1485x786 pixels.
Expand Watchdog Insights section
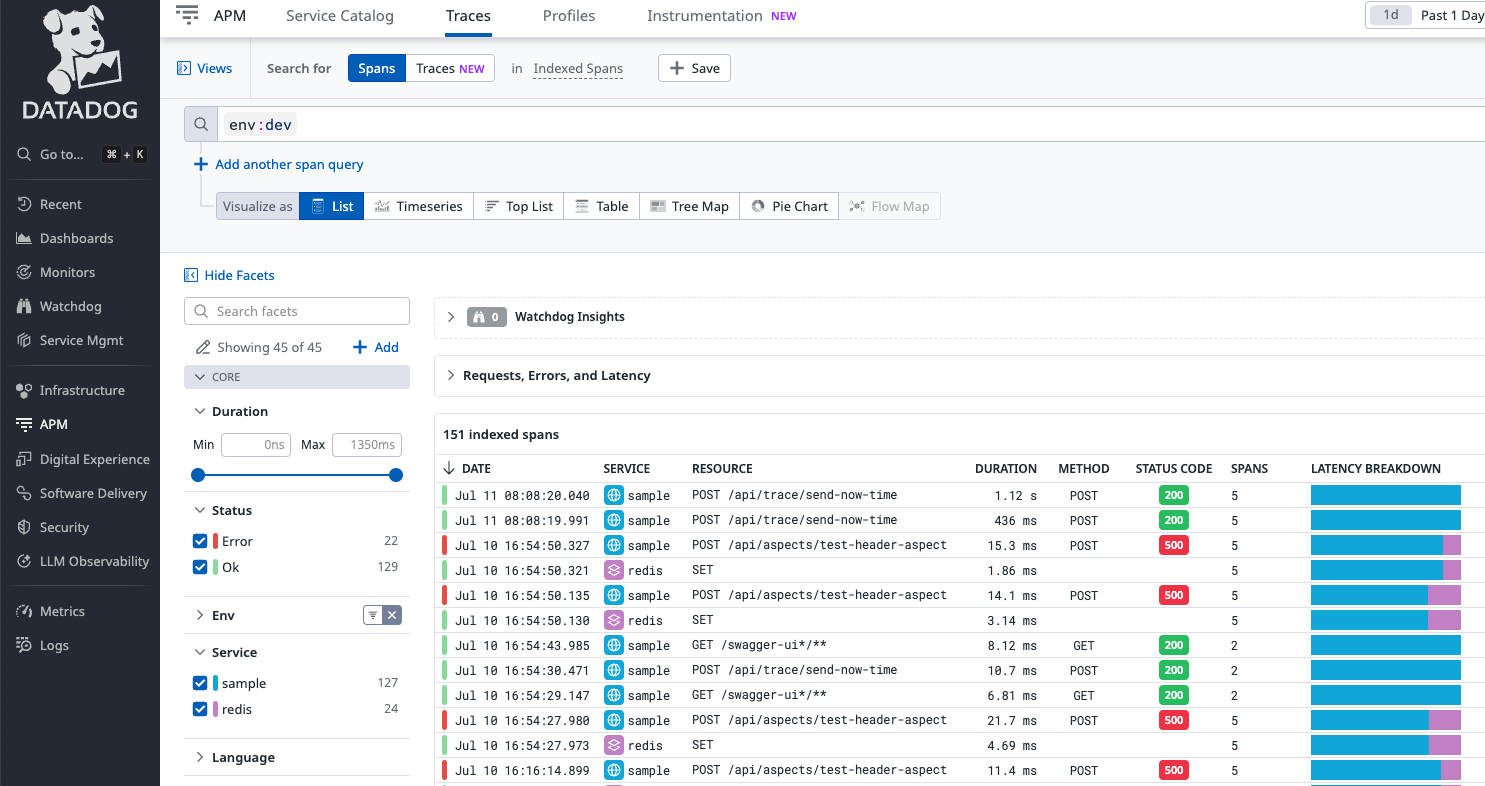pyautogui.click(x=451, y=317)
